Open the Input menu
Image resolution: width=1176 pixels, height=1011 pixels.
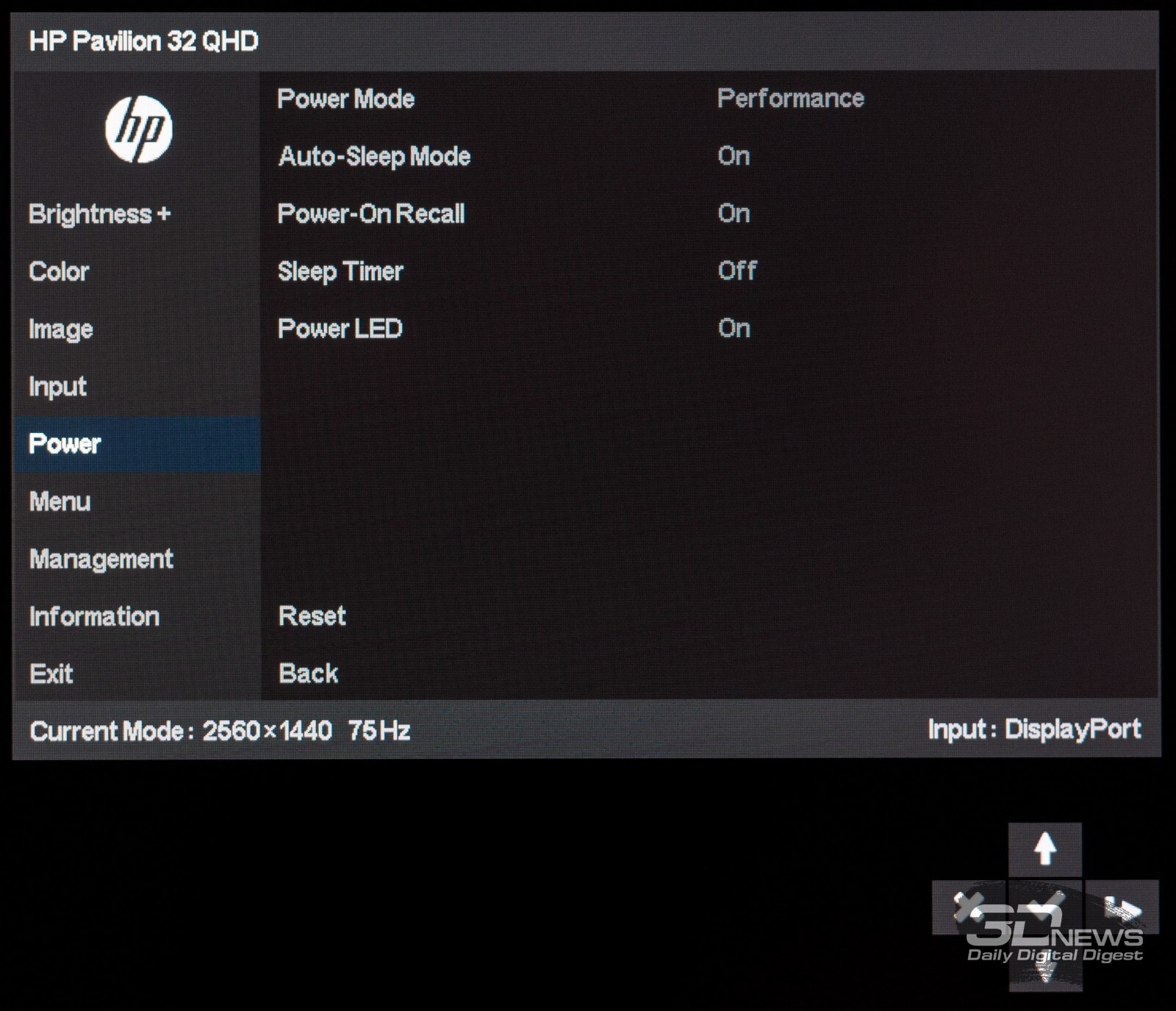[x=58, y=387]
